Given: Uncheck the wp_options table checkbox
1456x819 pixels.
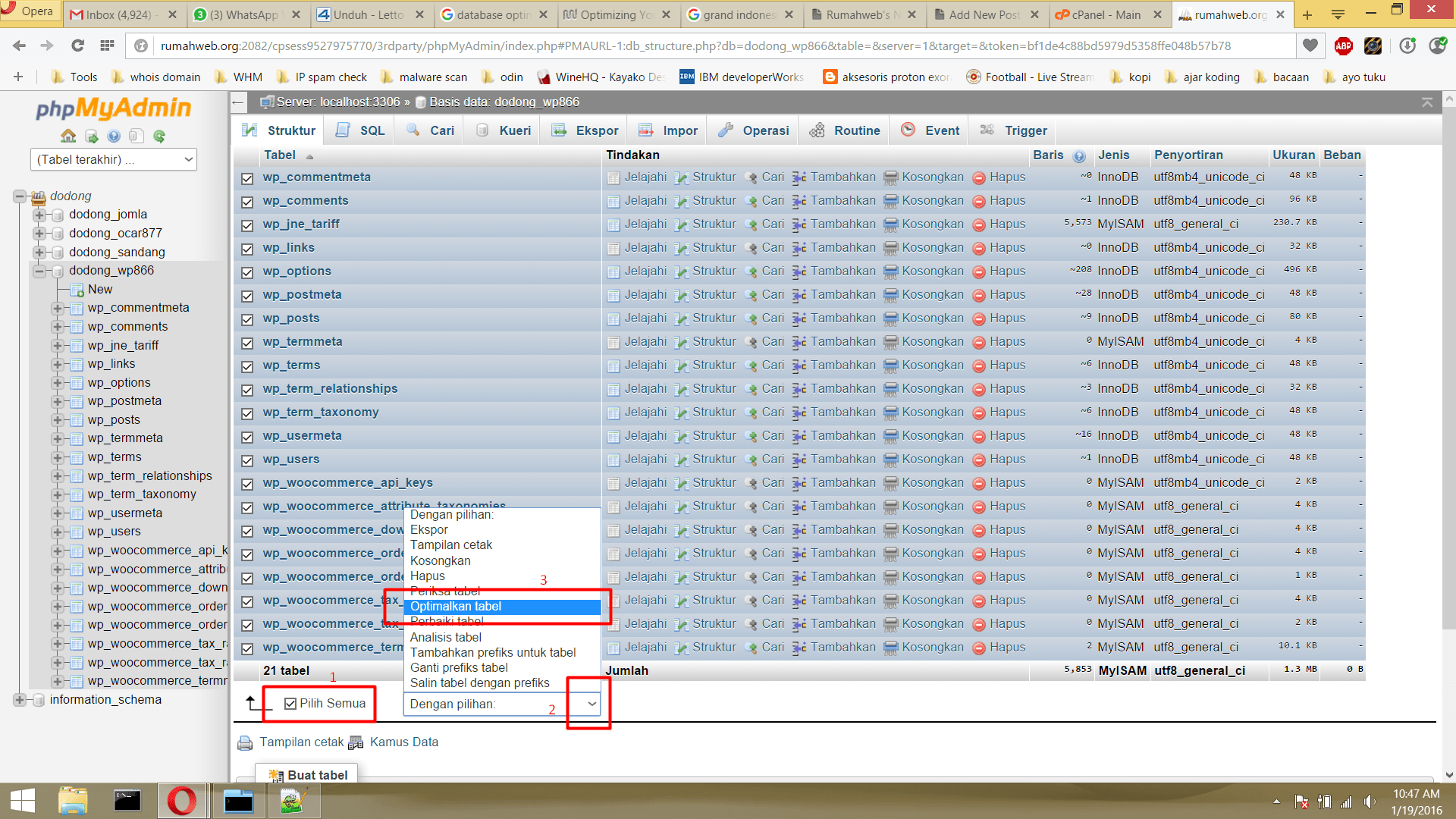Looking at the screenshot, I should pyautogui.click(x=247, y=273).
